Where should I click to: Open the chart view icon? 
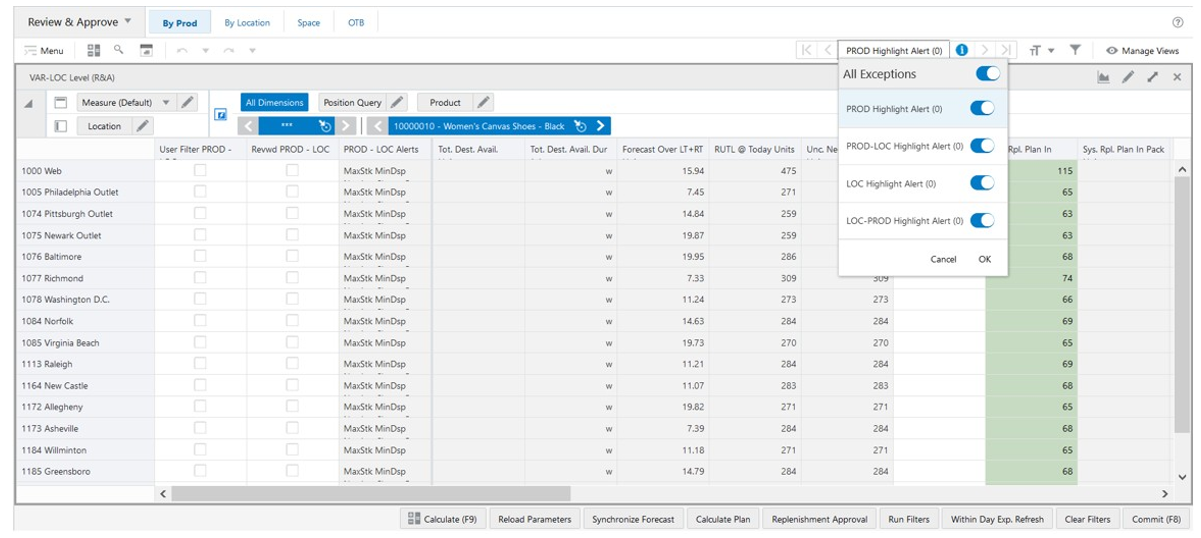1104,77
